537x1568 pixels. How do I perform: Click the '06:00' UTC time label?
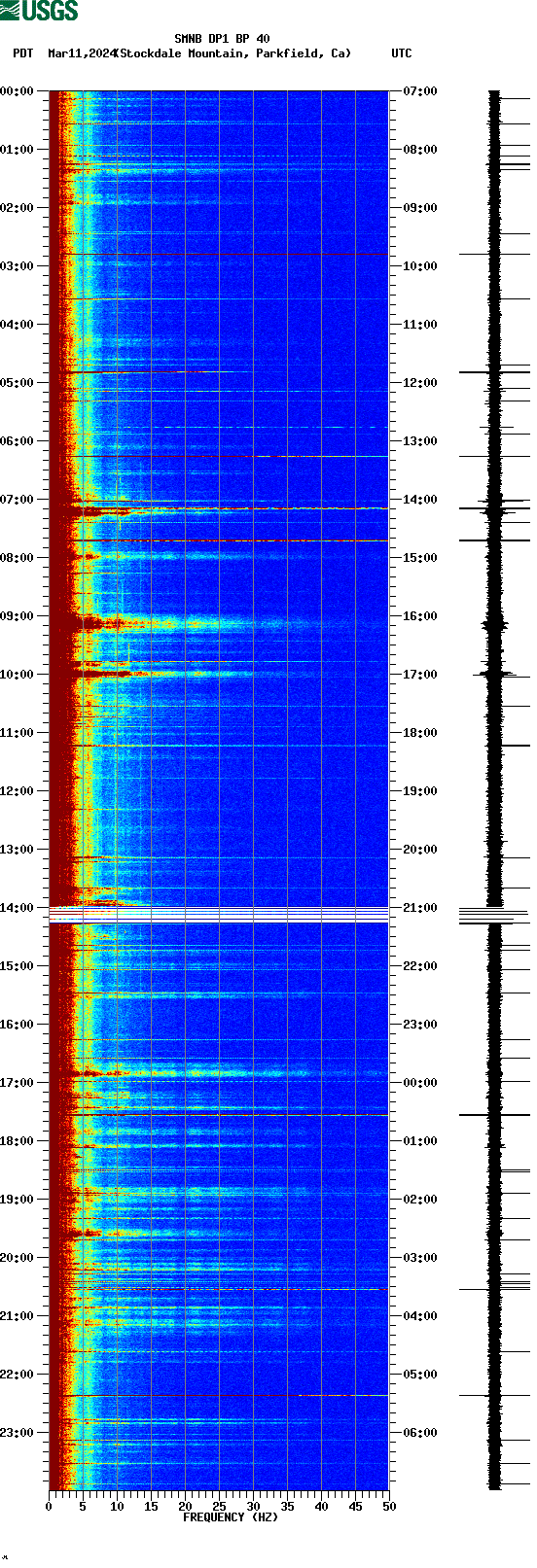coord(420,1433)
